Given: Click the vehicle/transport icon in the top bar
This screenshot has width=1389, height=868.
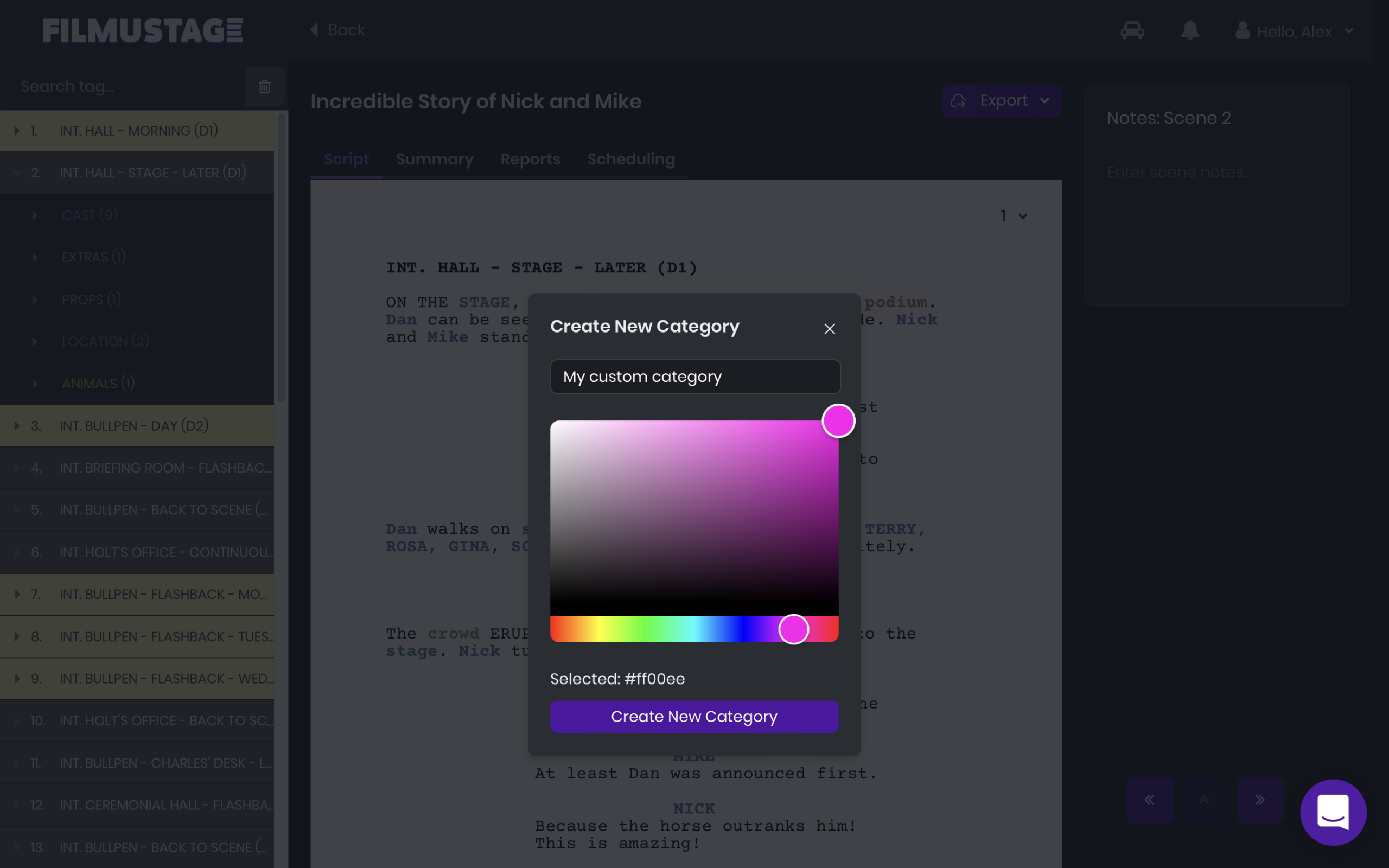Looking at the screenshot, I should (x=1131, y=30).
